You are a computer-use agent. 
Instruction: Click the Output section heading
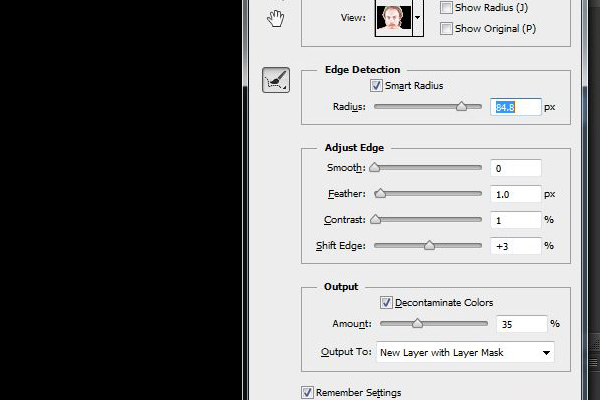point(341,287)
